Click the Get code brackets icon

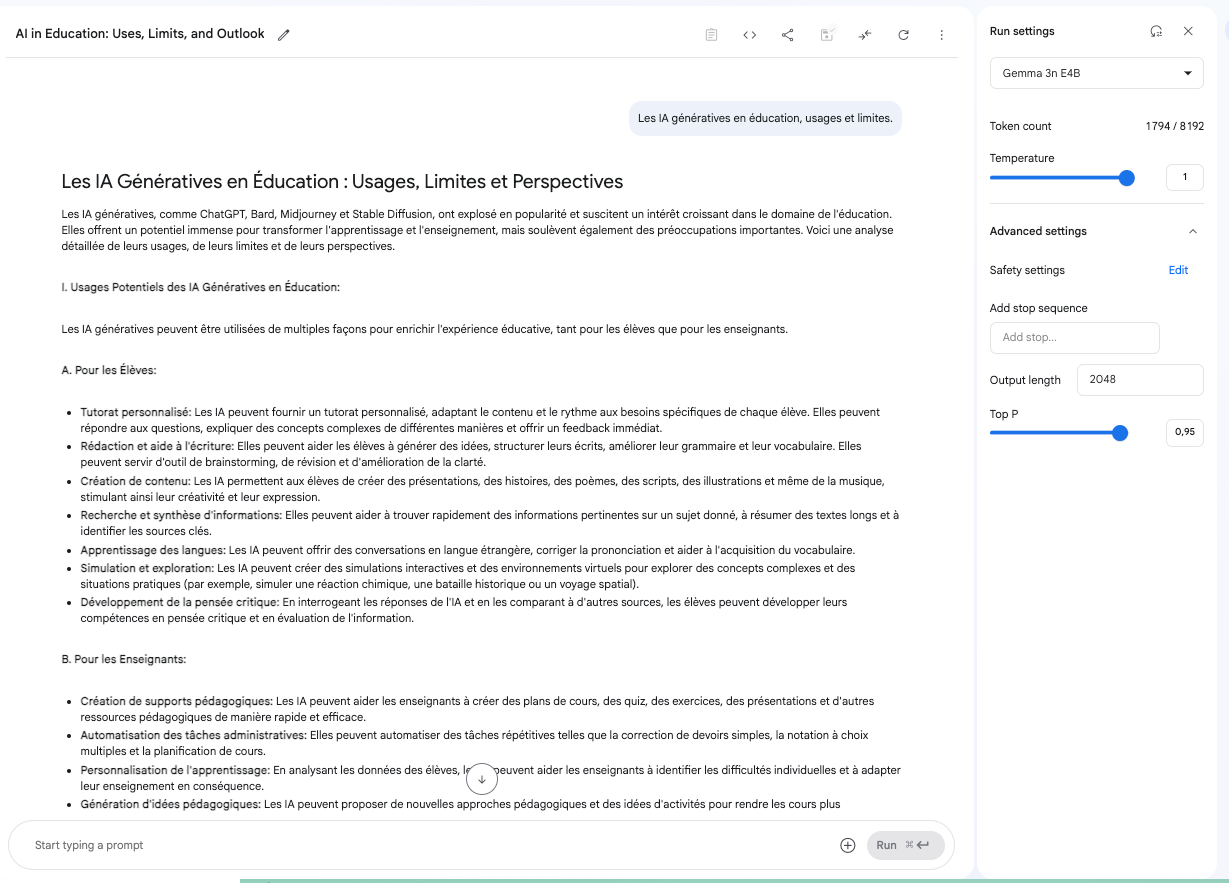point(749,35)
